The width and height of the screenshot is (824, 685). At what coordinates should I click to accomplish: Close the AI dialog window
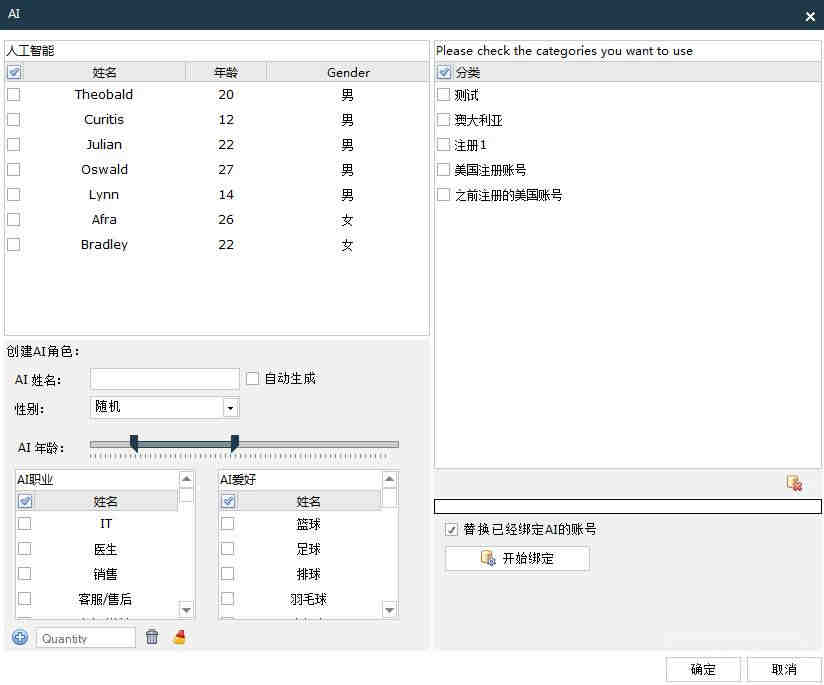click(x=810, y=16)
